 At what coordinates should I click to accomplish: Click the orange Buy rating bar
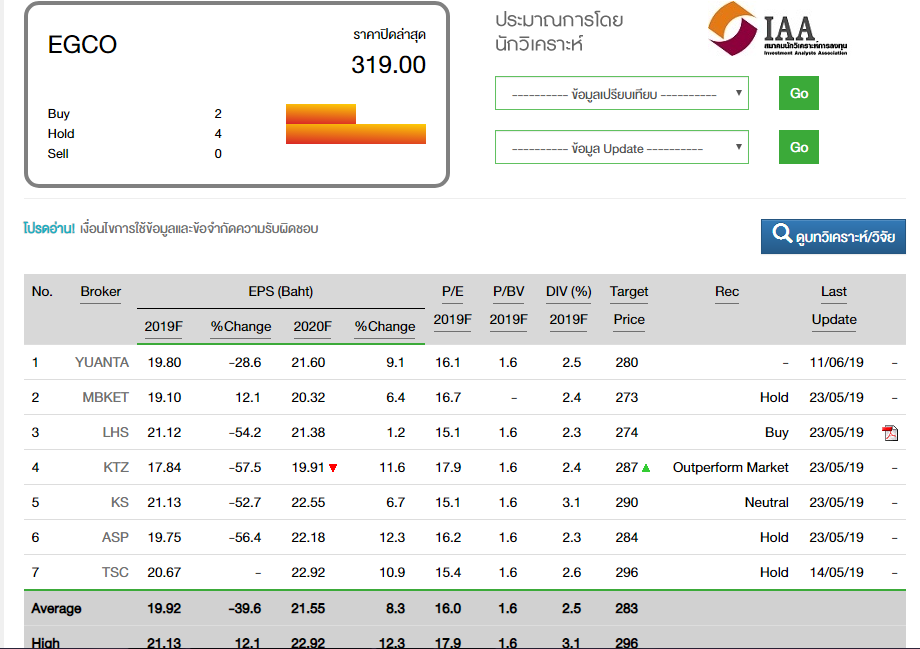pyautogui.click(x=321, y=114)
